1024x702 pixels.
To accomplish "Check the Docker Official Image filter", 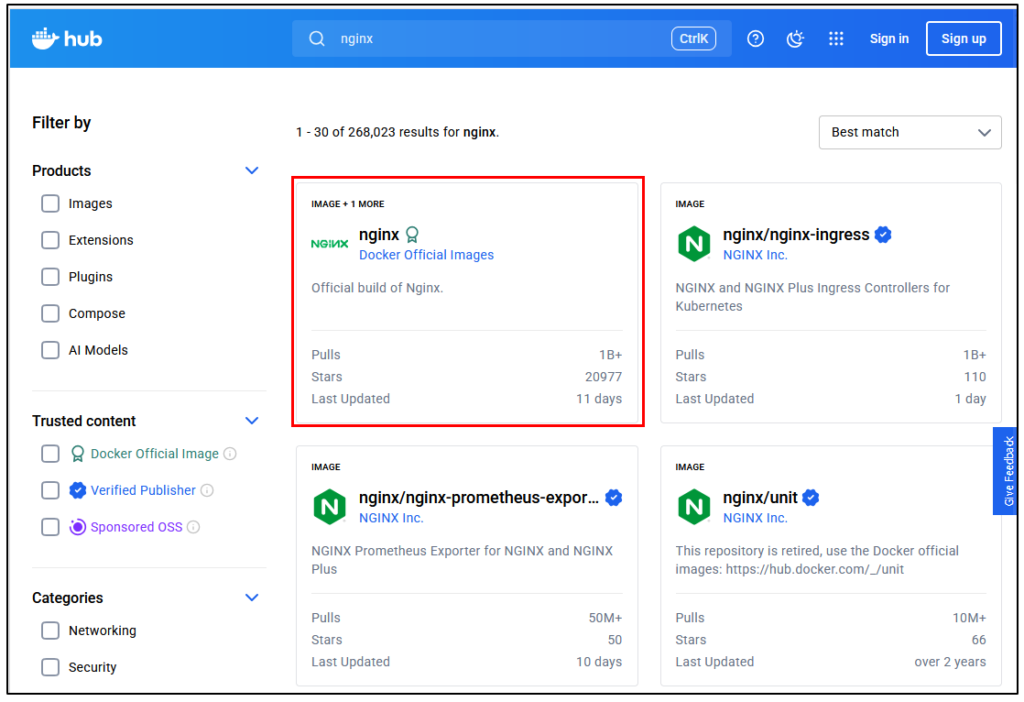I will point(50,454).
